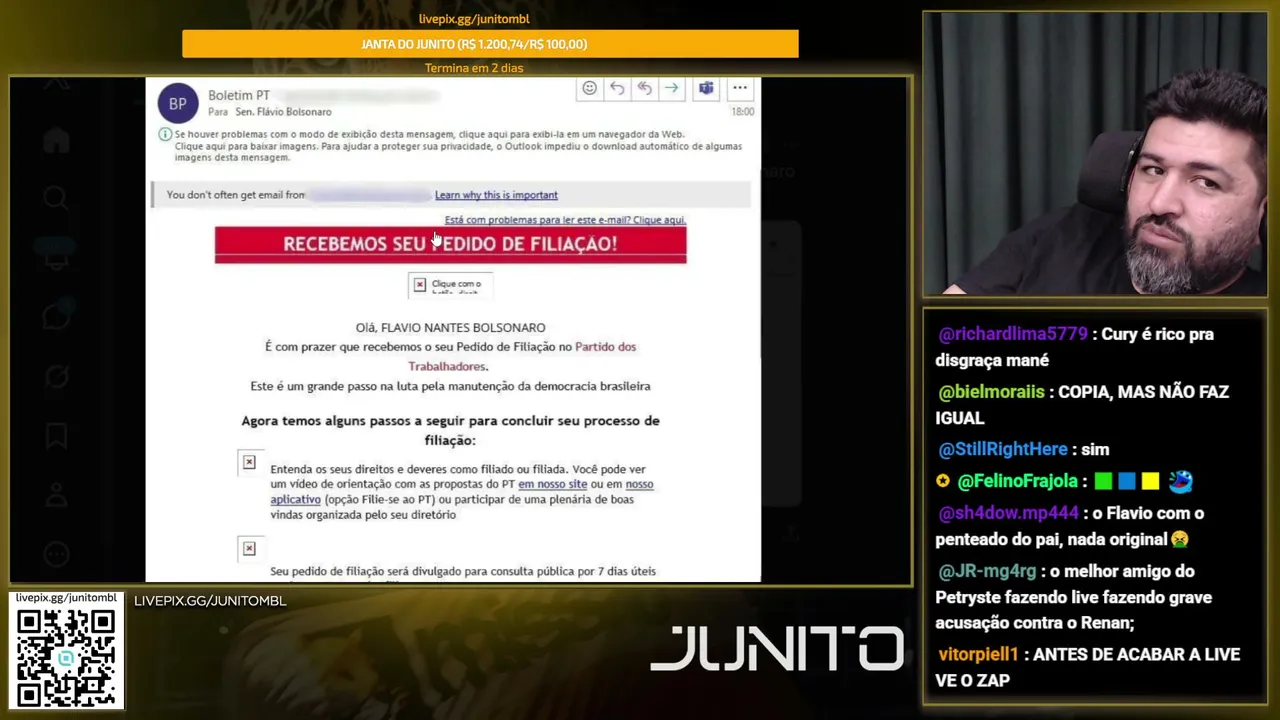The height and width of the screenshot is (720, 1280).
Task: Click the 'Boletim PT' sender name
Action: coord(239,95)
